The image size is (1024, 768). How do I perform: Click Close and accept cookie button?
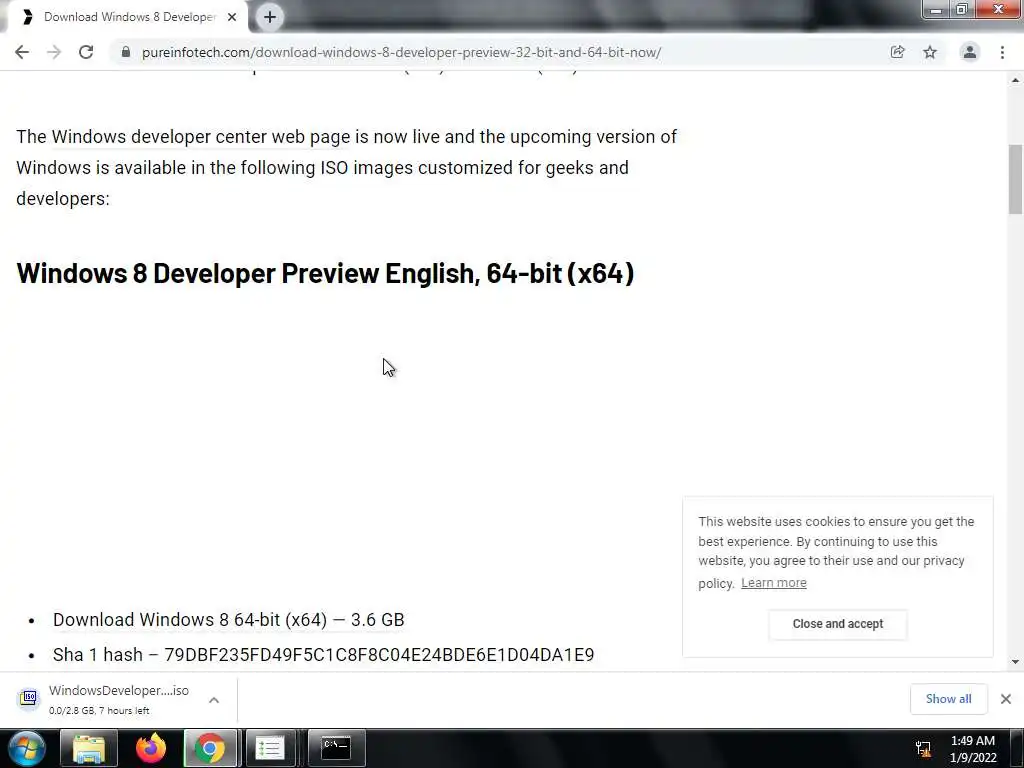838,624
